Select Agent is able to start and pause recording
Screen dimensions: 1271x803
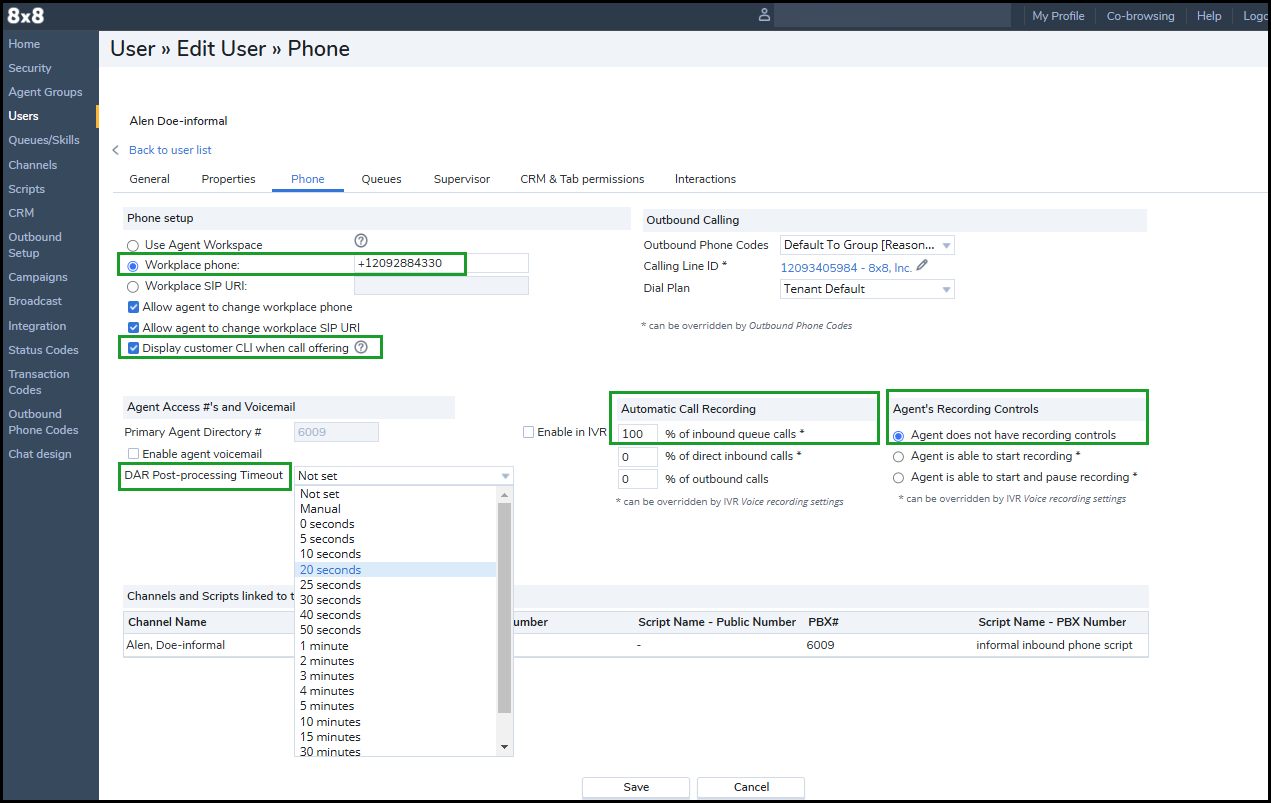(899, 478)
